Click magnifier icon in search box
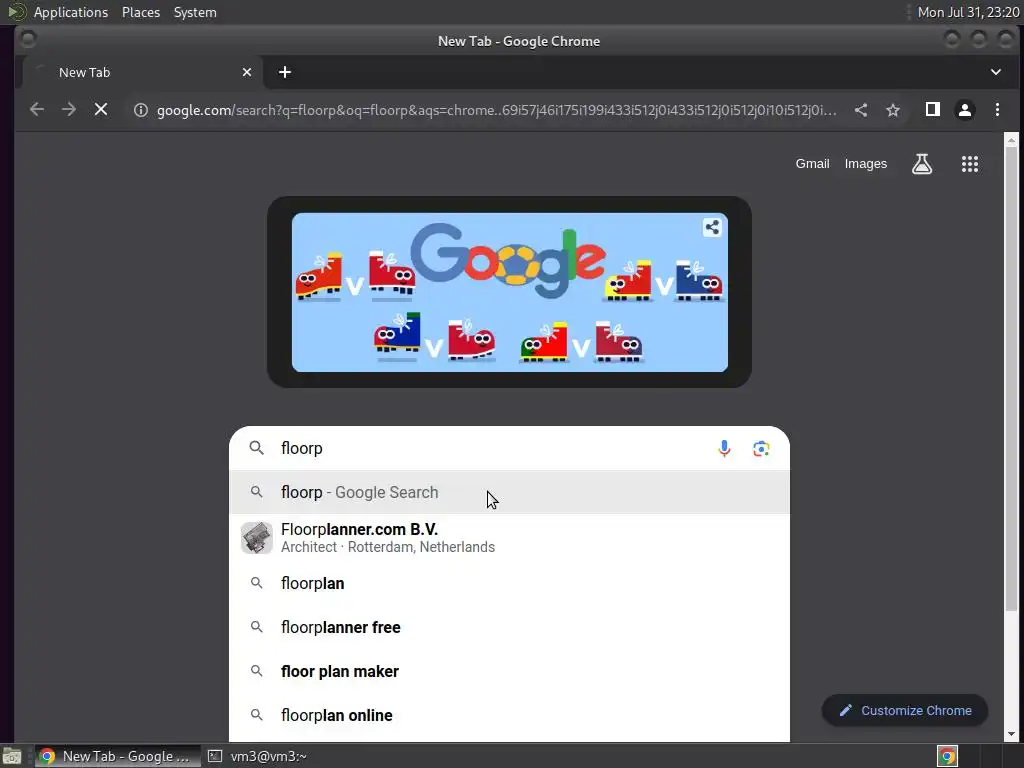Image resolution: width=1024 pixels, height=768 pixels. (x=257, y=448)
